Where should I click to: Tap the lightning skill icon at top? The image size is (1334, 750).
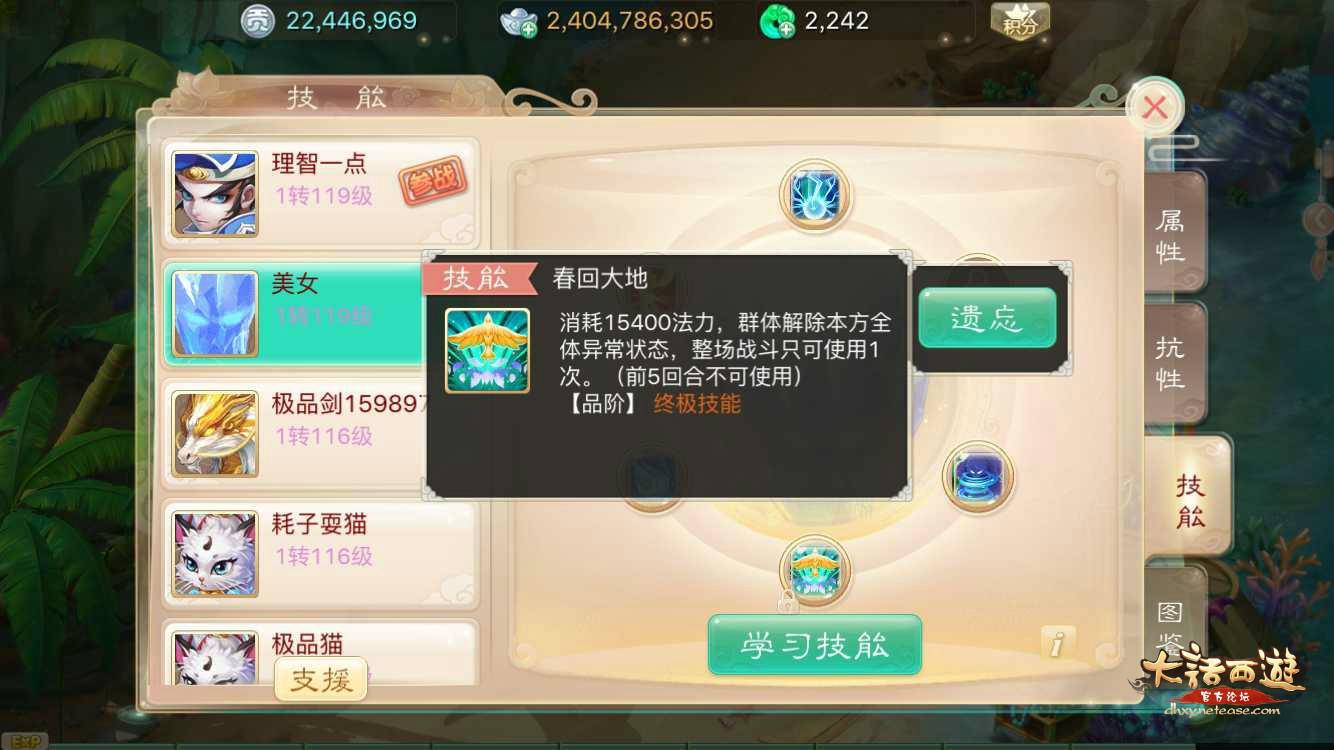(814, 195)
